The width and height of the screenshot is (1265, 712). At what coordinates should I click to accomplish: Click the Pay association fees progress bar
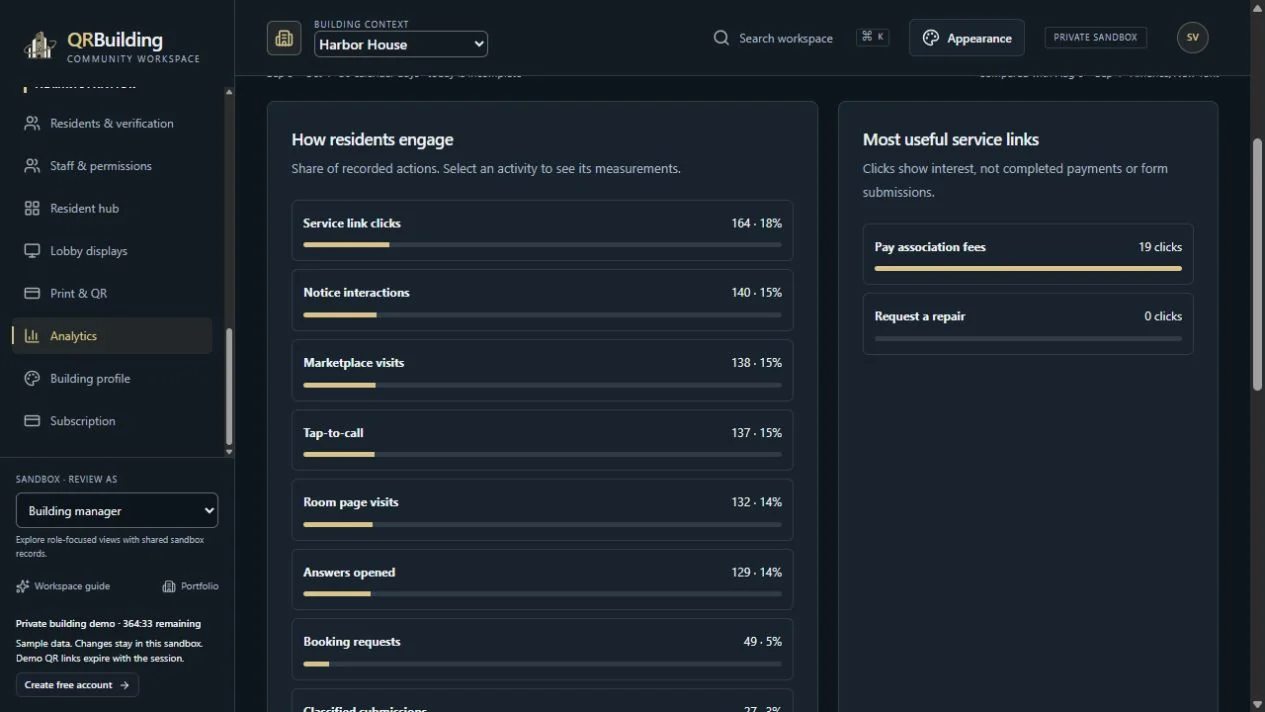tap(1028, 268)
